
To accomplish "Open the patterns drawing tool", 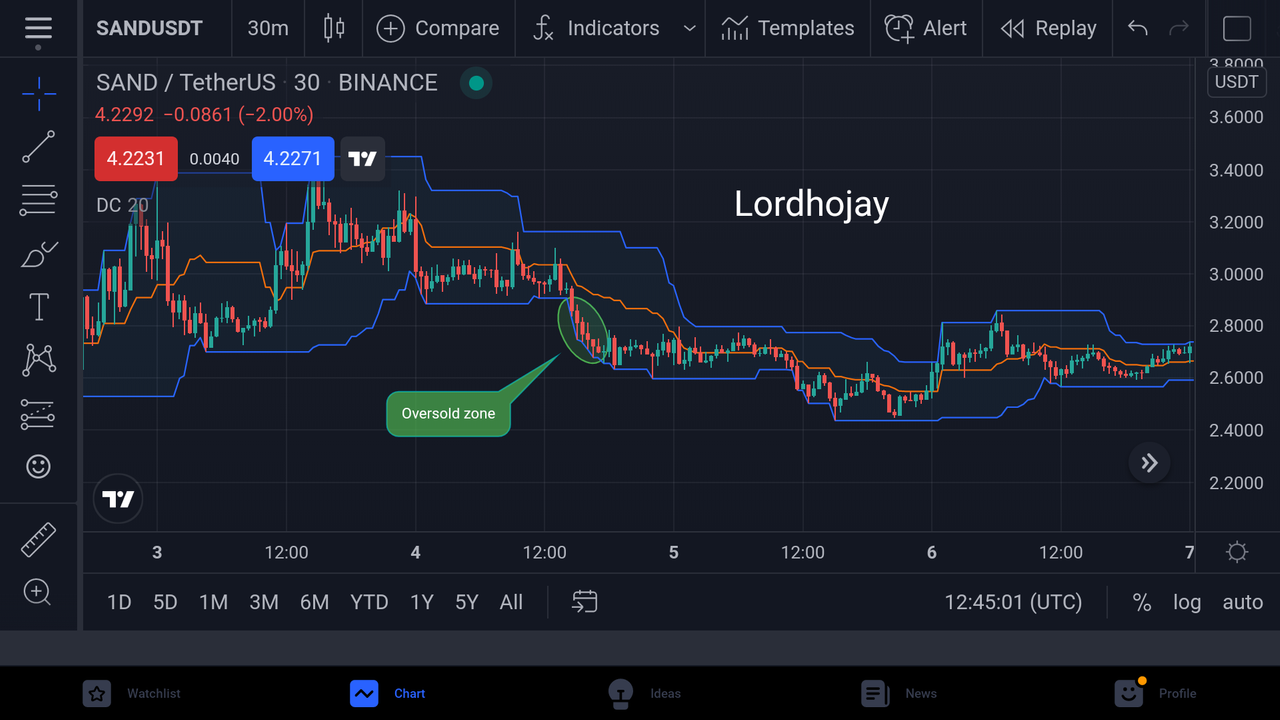I will [38, 360].
